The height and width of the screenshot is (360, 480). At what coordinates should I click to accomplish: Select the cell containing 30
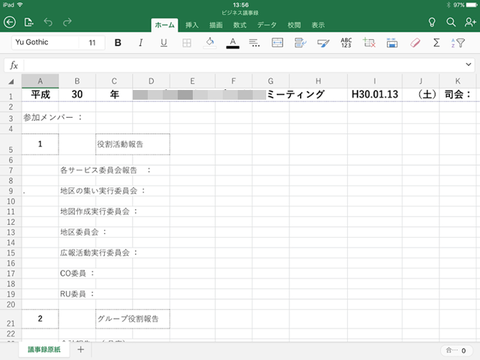[x=77, y=95]
